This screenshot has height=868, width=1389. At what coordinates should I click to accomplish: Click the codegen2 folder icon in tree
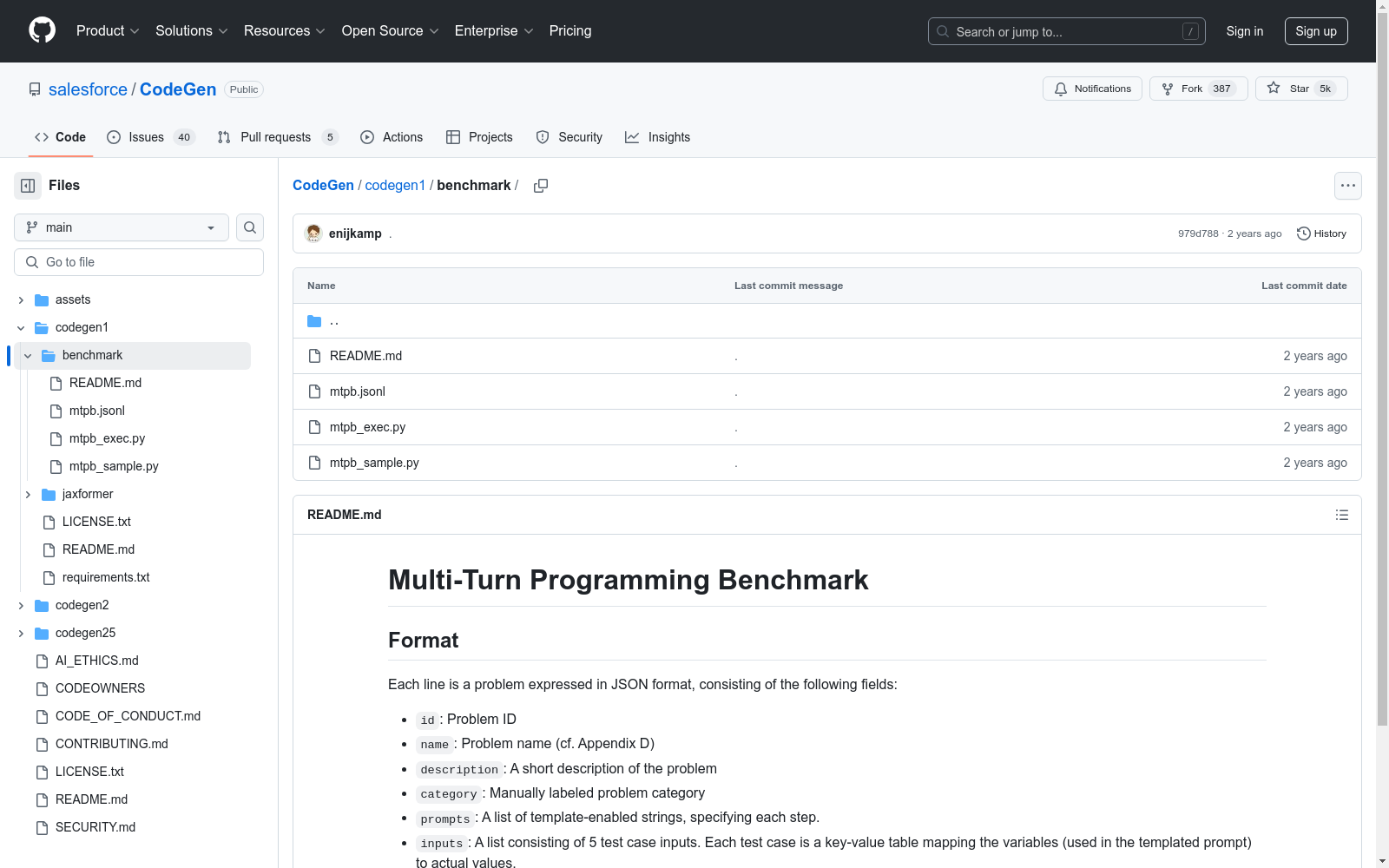(42, 606)
